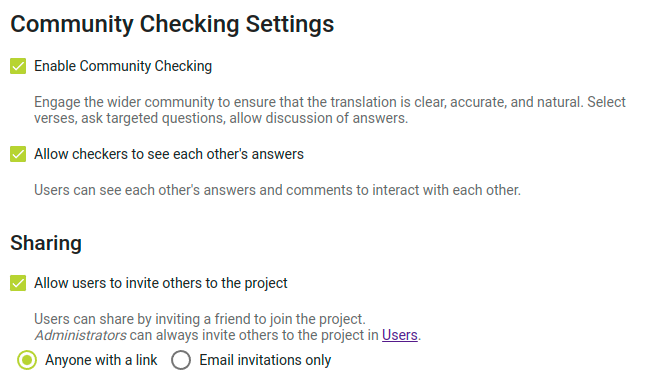Click the 'Anyone with a link' label text
653x387 pixels.
101,360
